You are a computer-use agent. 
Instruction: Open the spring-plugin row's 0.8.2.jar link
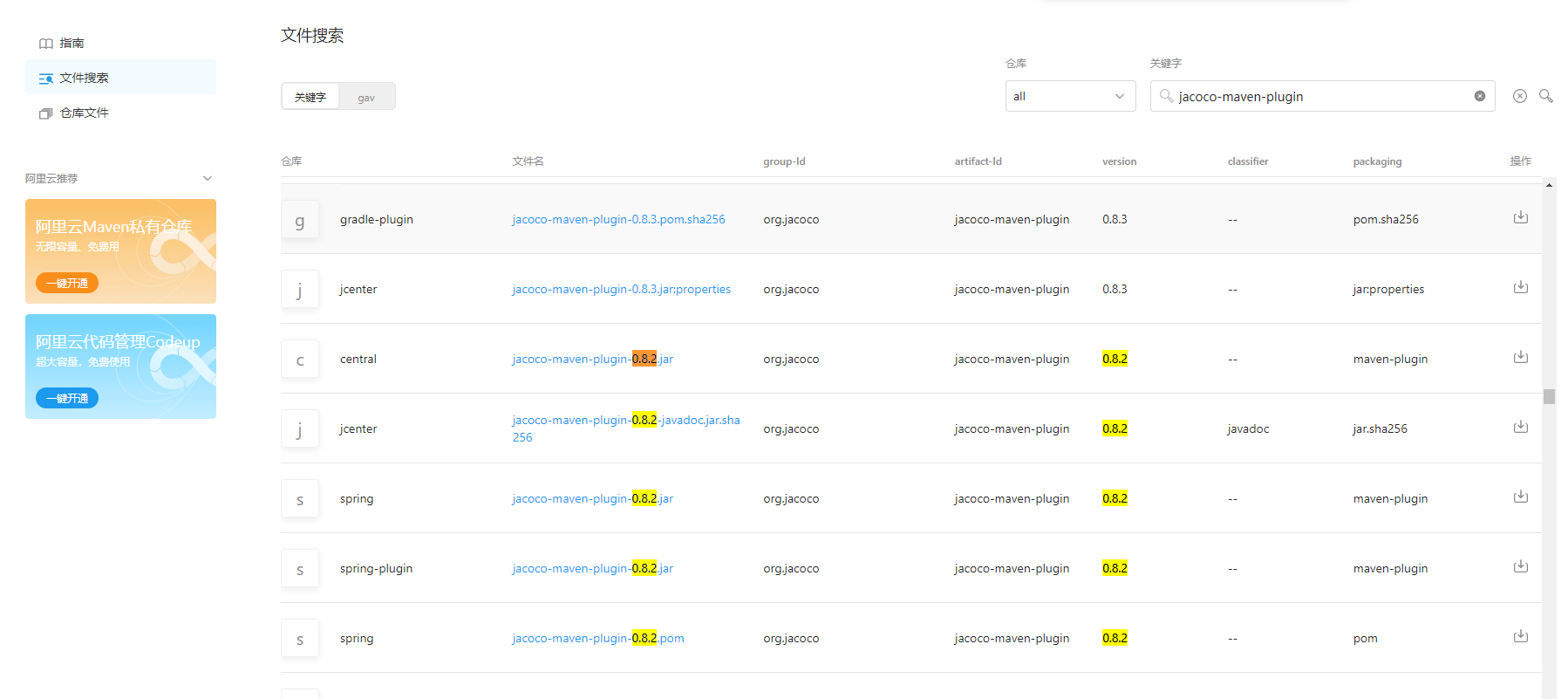coord(592,568)
